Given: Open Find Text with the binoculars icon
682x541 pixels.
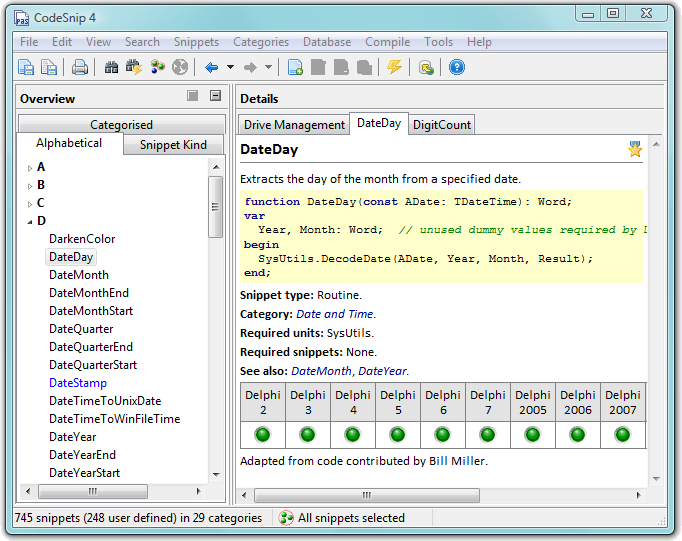Looking at the screenshot, I should click(112, 68).
